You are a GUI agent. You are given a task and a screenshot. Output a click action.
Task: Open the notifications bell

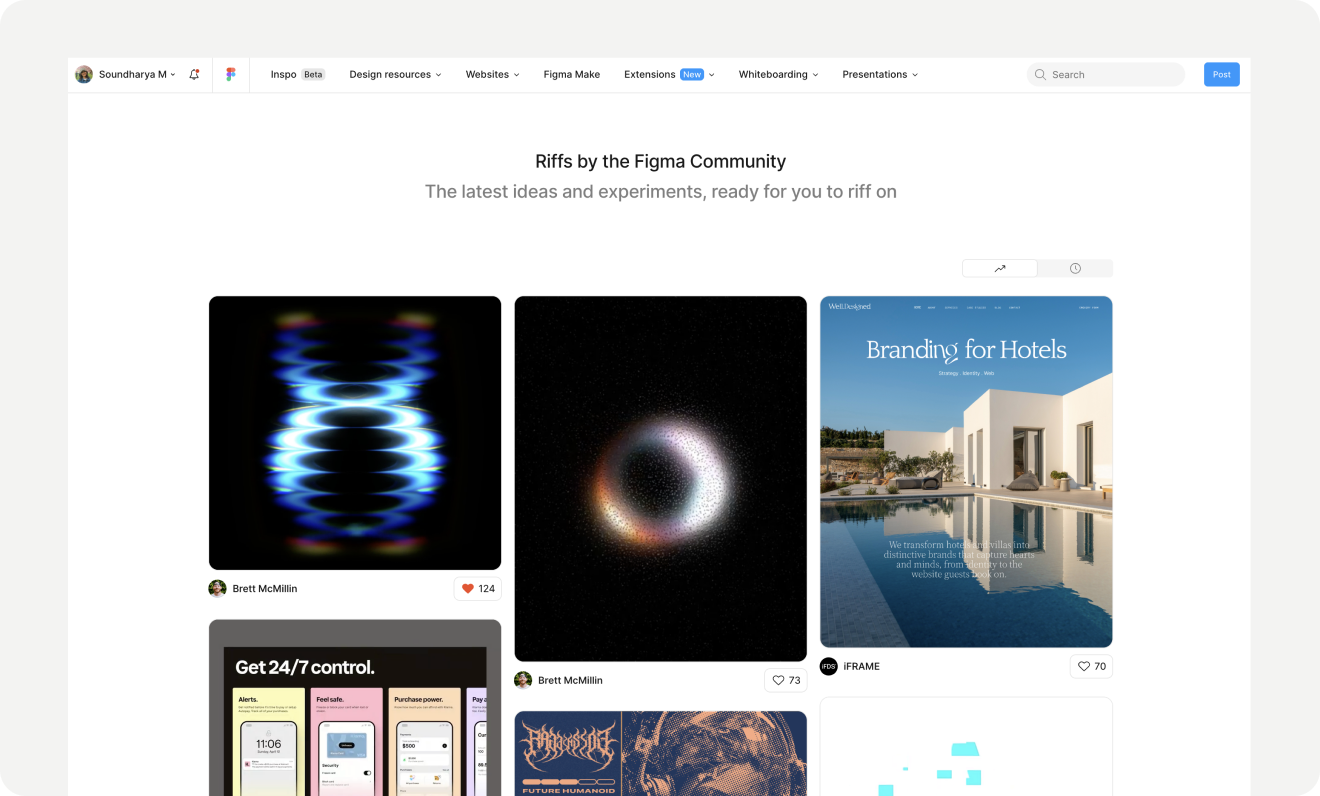point(194,74)
